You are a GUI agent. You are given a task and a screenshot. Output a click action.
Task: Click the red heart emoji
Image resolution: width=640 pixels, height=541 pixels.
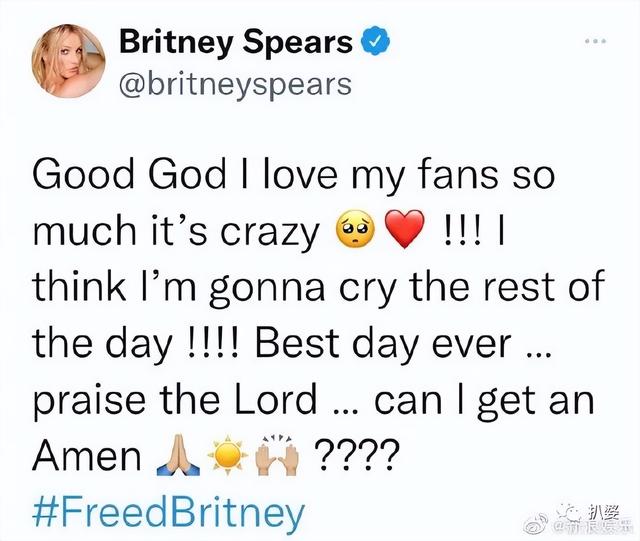click(405, 229)
